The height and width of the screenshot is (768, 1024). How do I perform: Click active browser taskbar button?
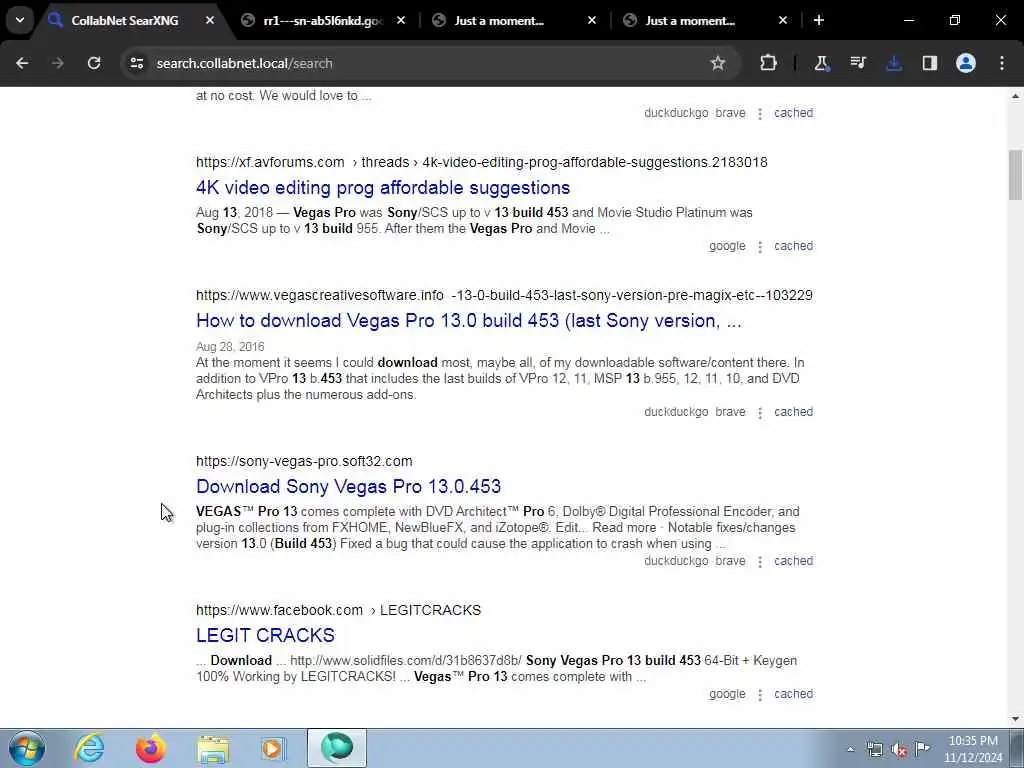[336, 748]
